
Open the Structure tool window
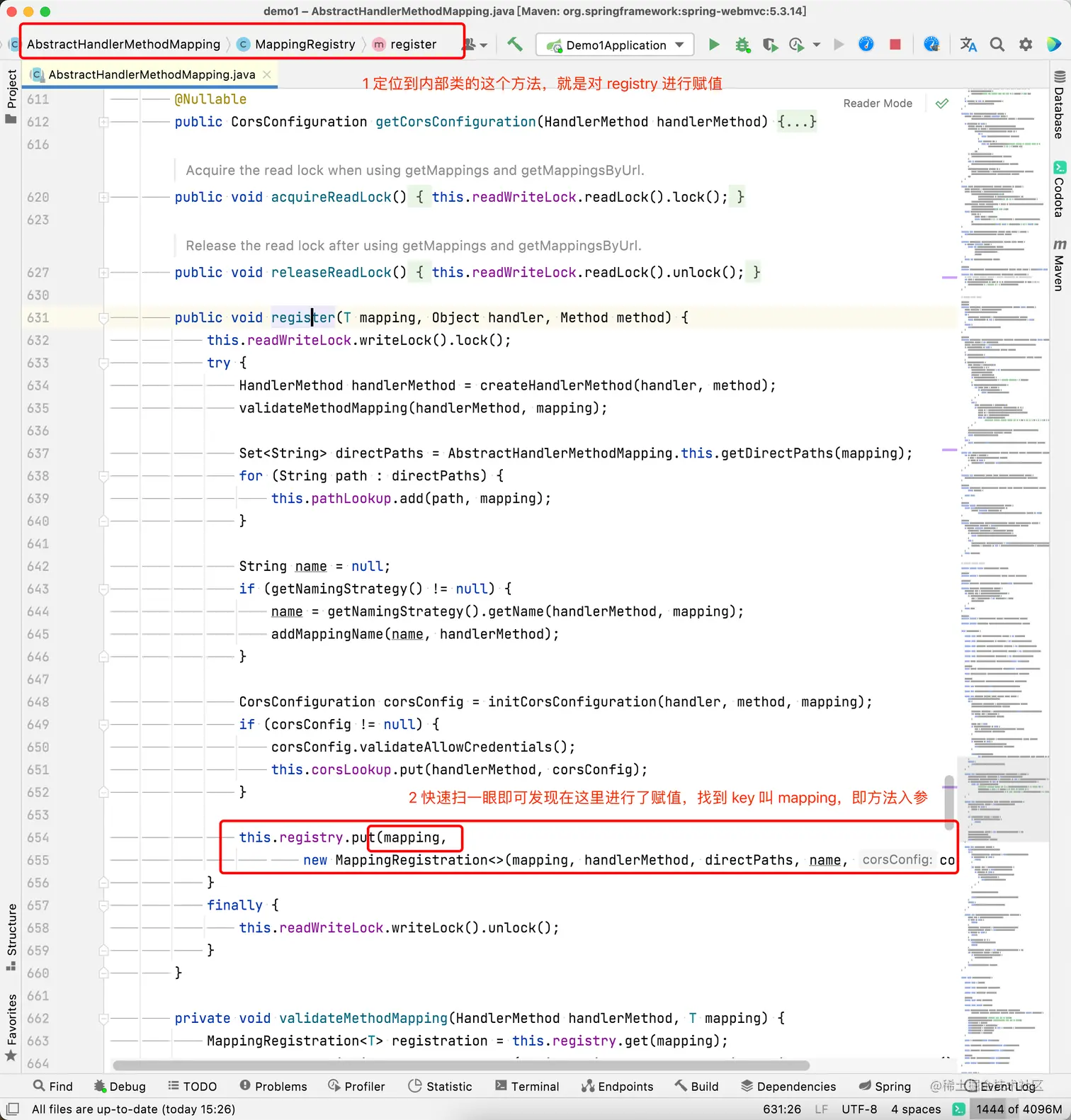[11, 937]
